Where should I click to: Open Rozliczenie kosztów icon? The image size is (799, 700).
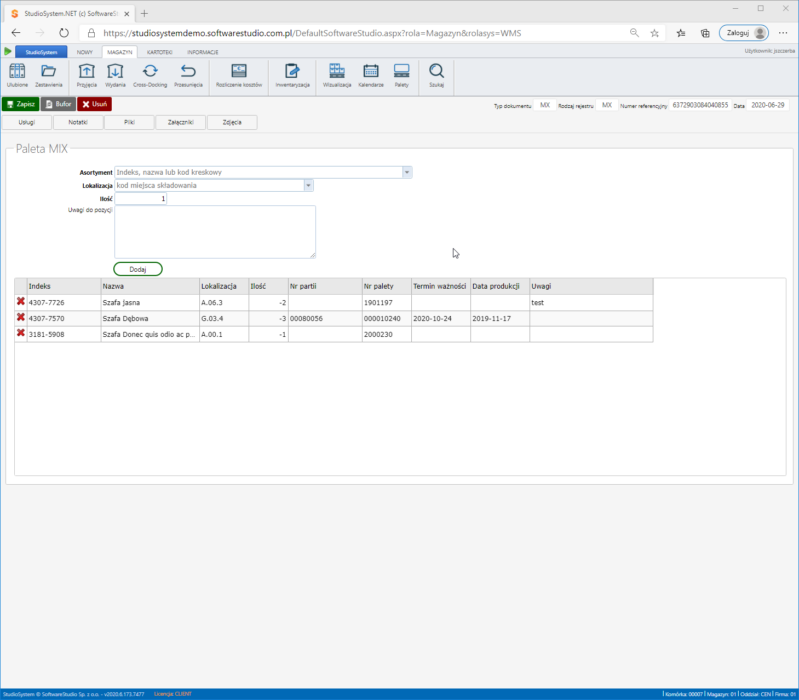click(239, 75)
